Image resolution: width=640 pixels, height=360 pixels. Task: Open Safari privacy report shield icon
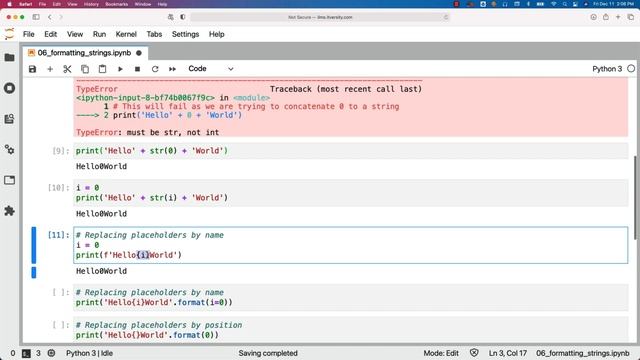tap(182, 17)
